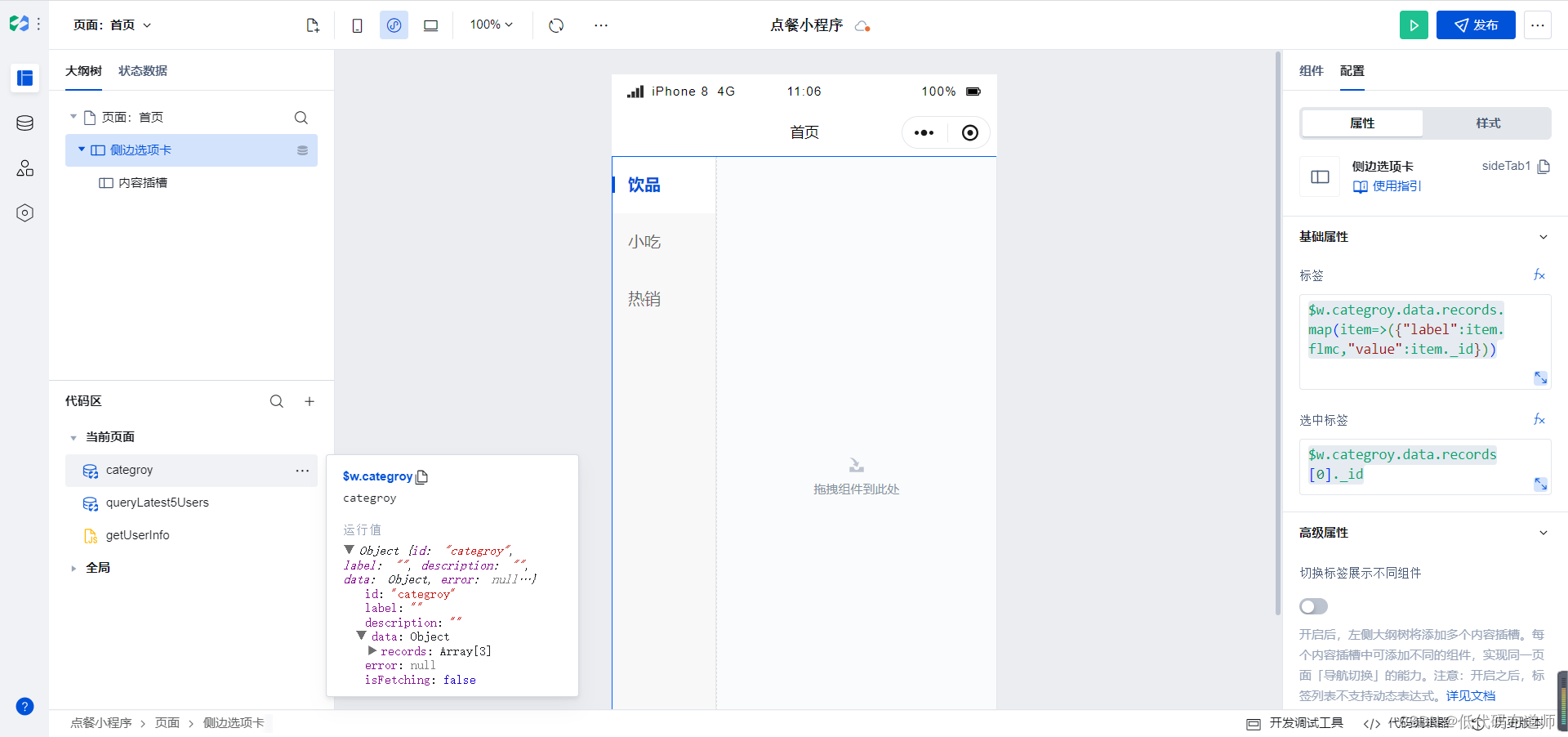Click the refresh icon in top toolbar
This screenshot has width=1568, height=737.
tap(556, 25)
